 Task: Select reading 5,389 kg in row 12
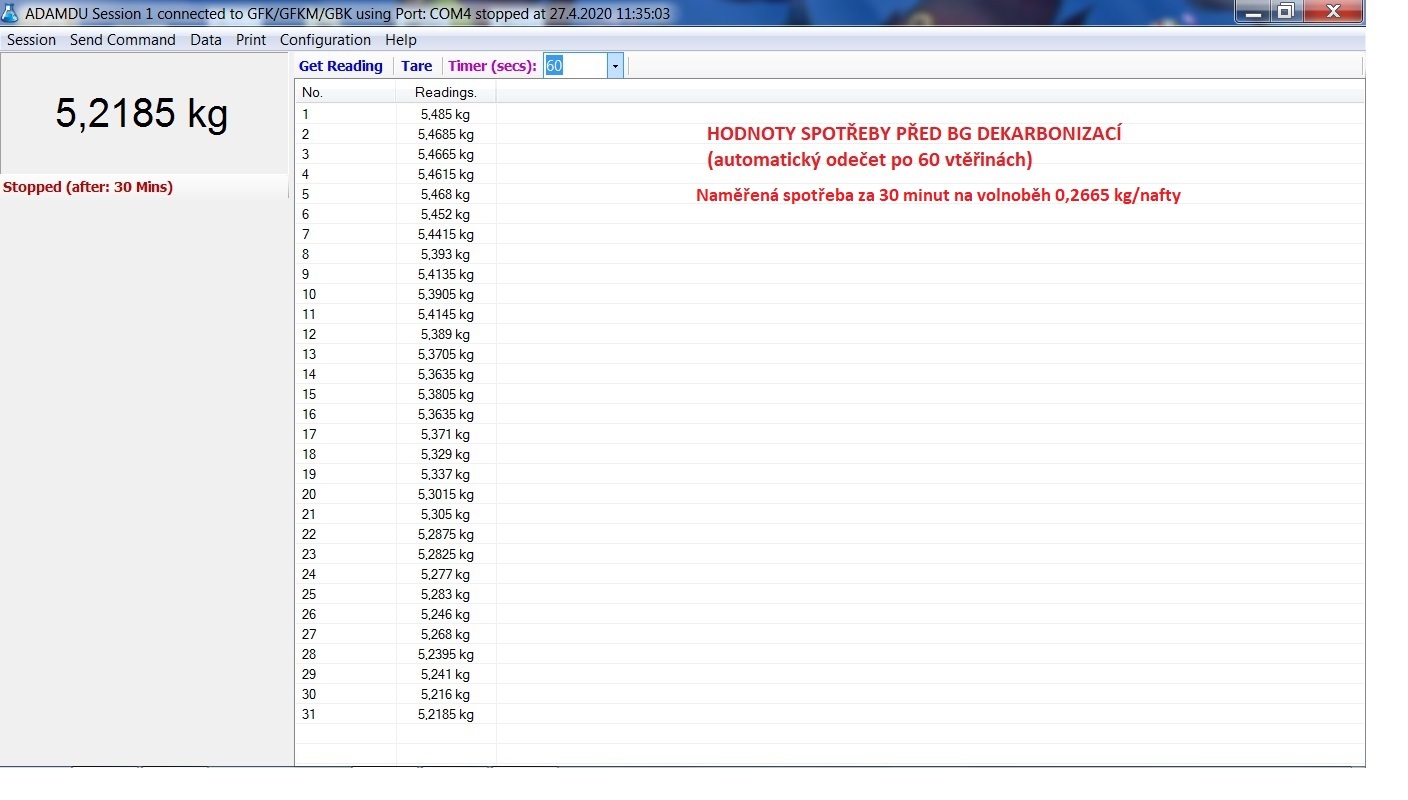[x=446, y=334]
